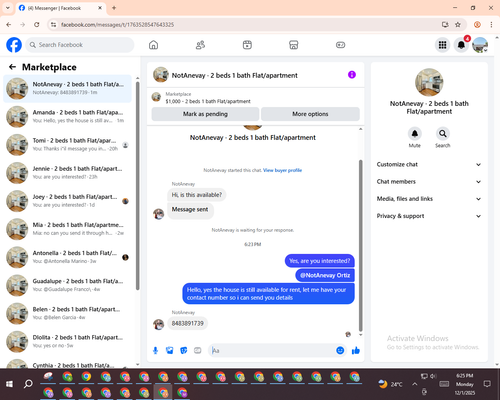Open the Facebook logo home link
This screenshot has width=500, height=400.
tap(14, 45)
